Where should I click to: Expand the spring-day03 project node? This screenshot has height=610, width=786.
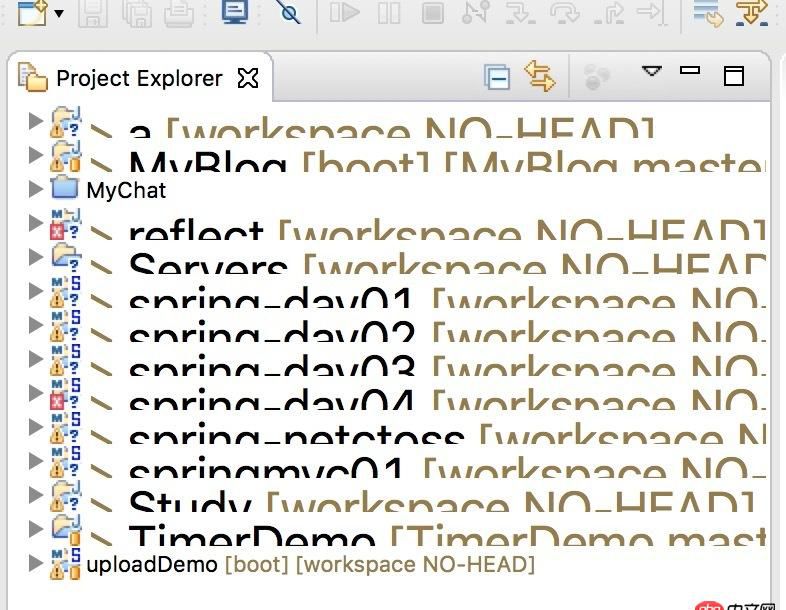coord(36,359)
